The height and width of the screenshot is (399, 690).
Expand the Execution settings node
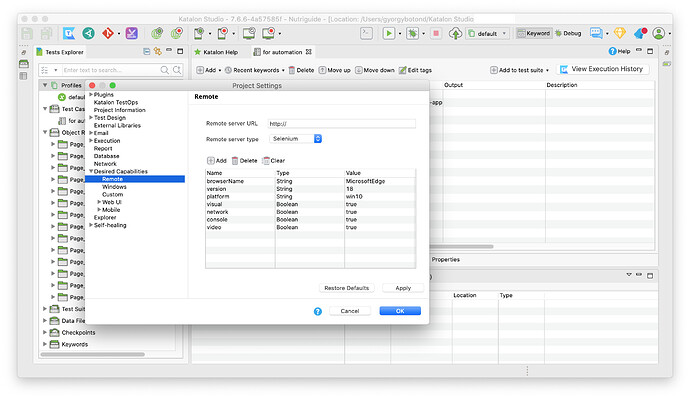point(91,141)
